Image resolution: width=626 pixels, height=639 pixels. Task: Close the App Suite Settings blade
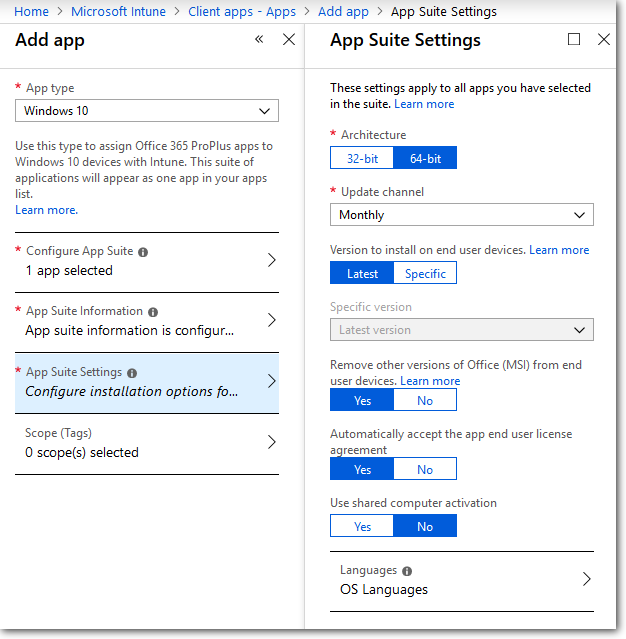click(603, 40)
